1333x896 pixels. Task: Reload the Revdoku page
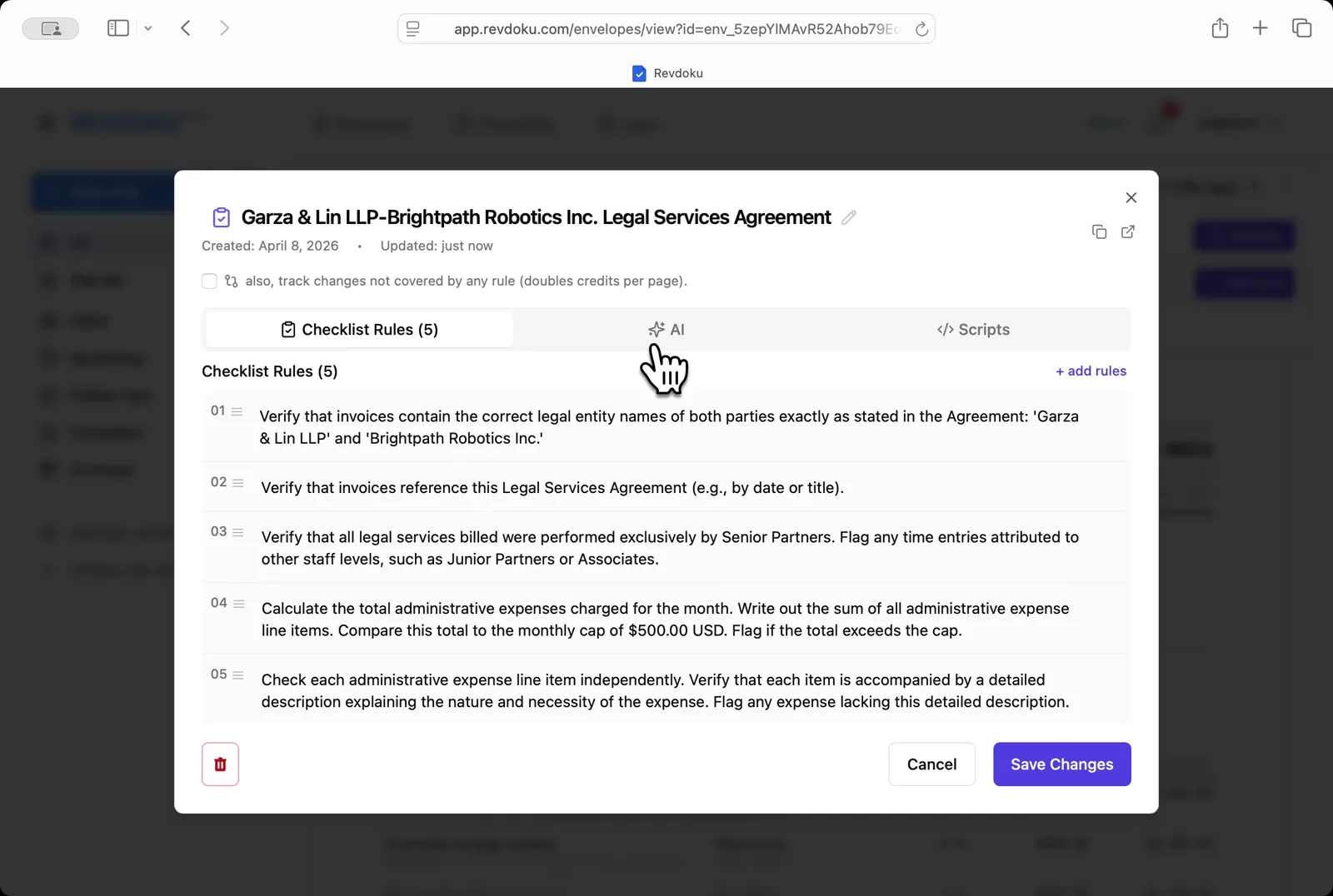tap(921, 28)
